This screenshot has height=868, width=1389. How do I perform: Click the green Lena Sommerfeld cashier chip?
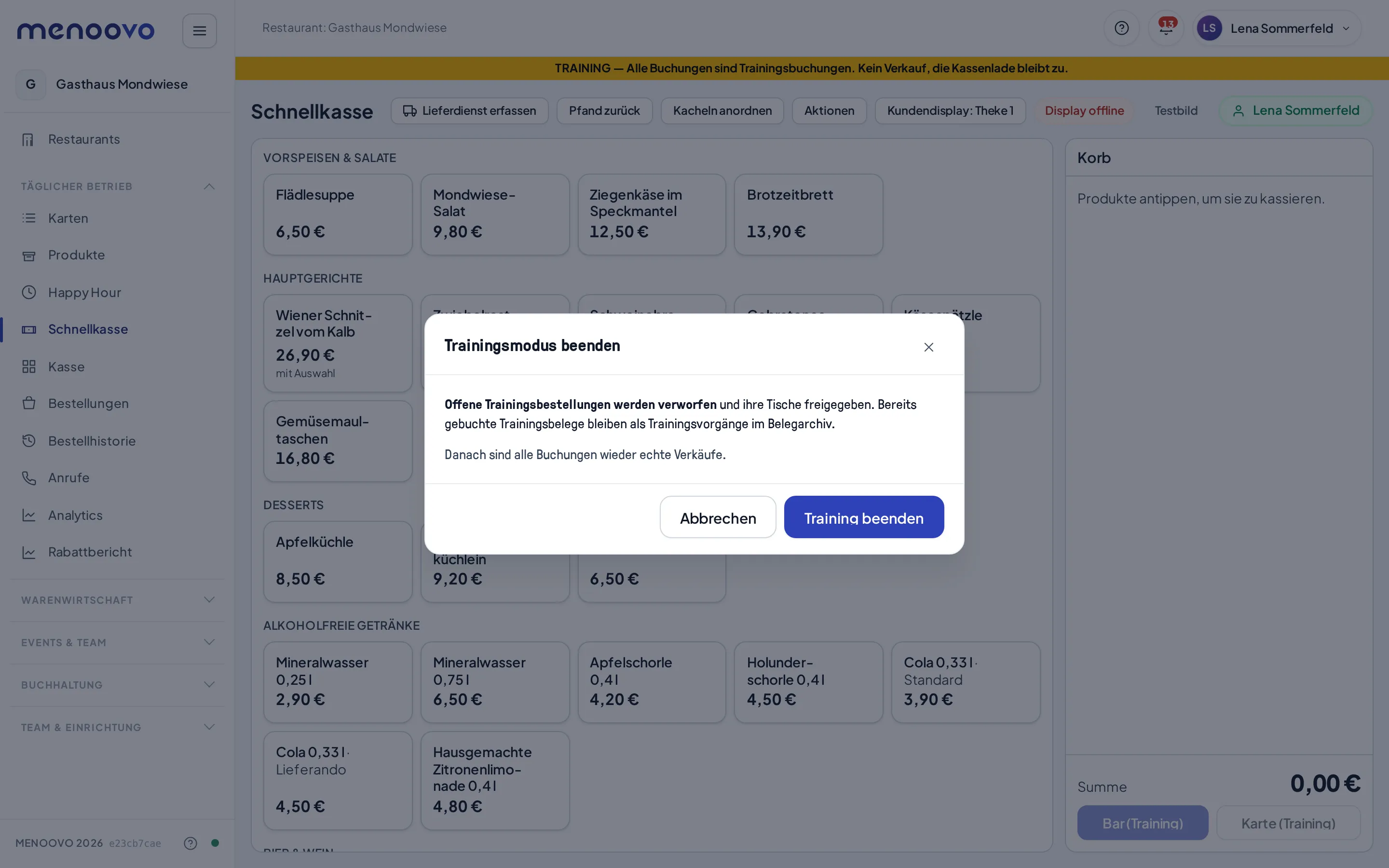[x=1295, y=111]
